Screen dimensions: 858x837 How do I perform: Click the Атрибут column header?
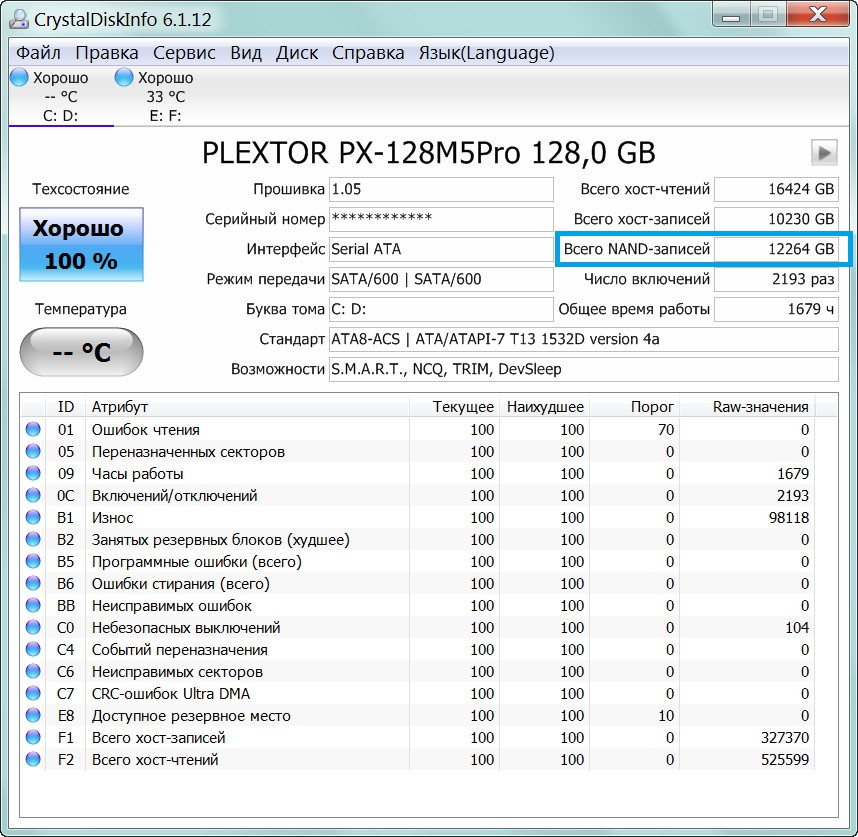[x=247, y=407]
